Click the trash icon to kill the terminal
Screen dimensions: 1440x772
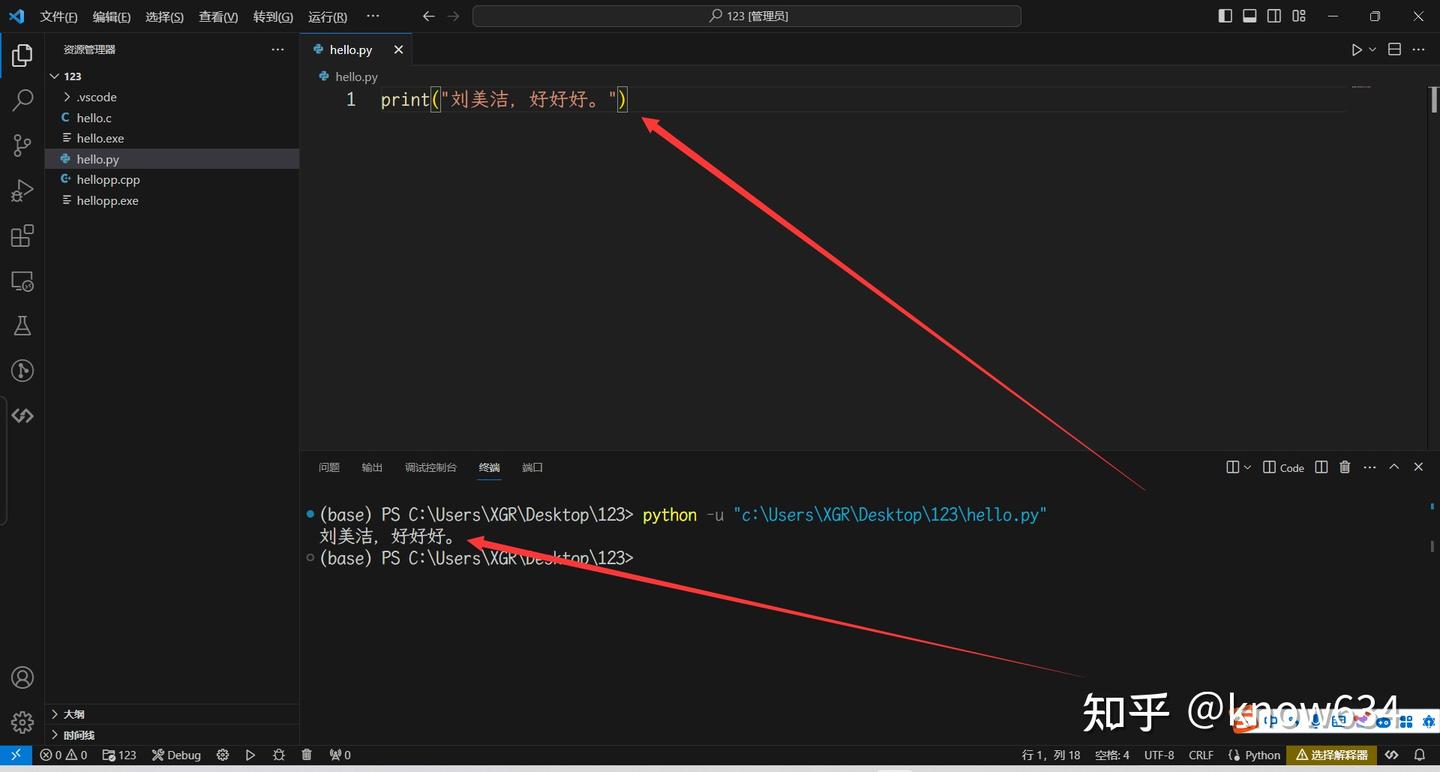coord(1344,467)
